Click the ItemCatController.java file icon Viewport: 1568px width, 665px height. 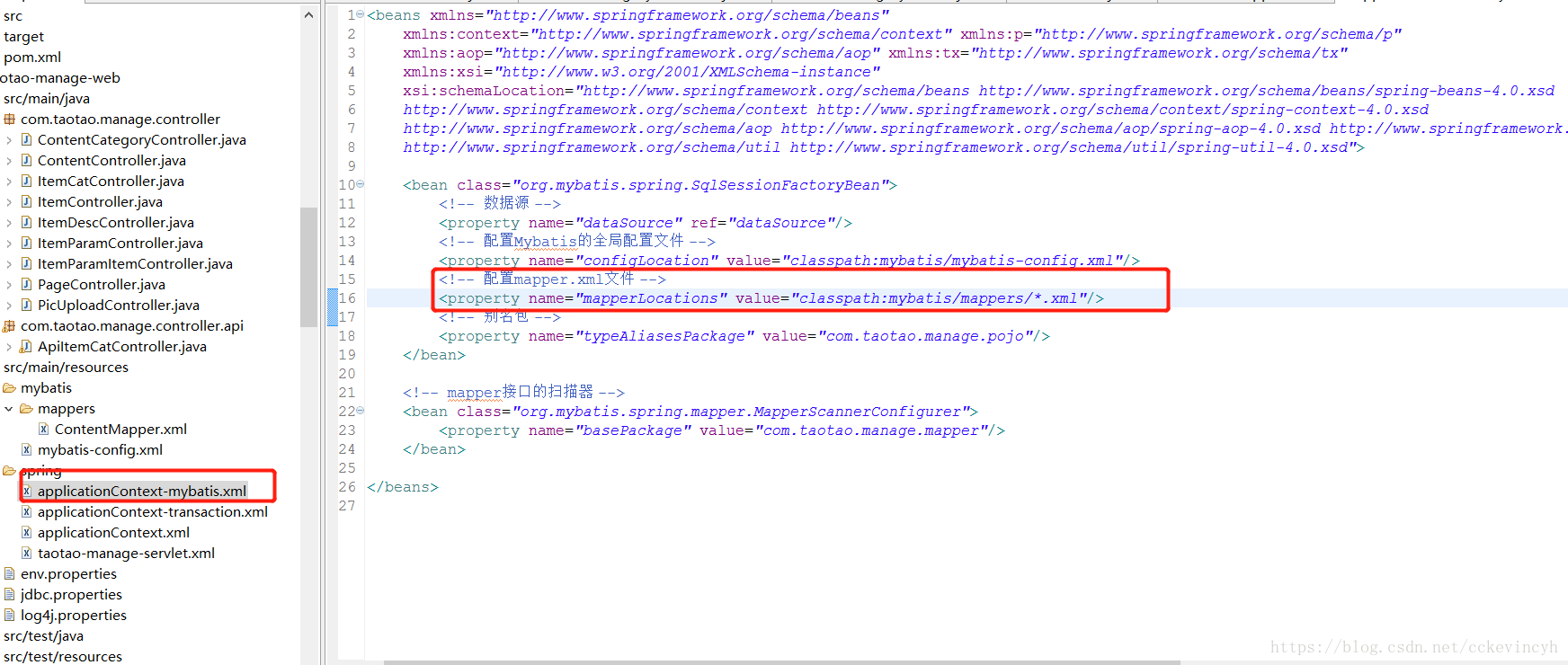tap(27, 181)
